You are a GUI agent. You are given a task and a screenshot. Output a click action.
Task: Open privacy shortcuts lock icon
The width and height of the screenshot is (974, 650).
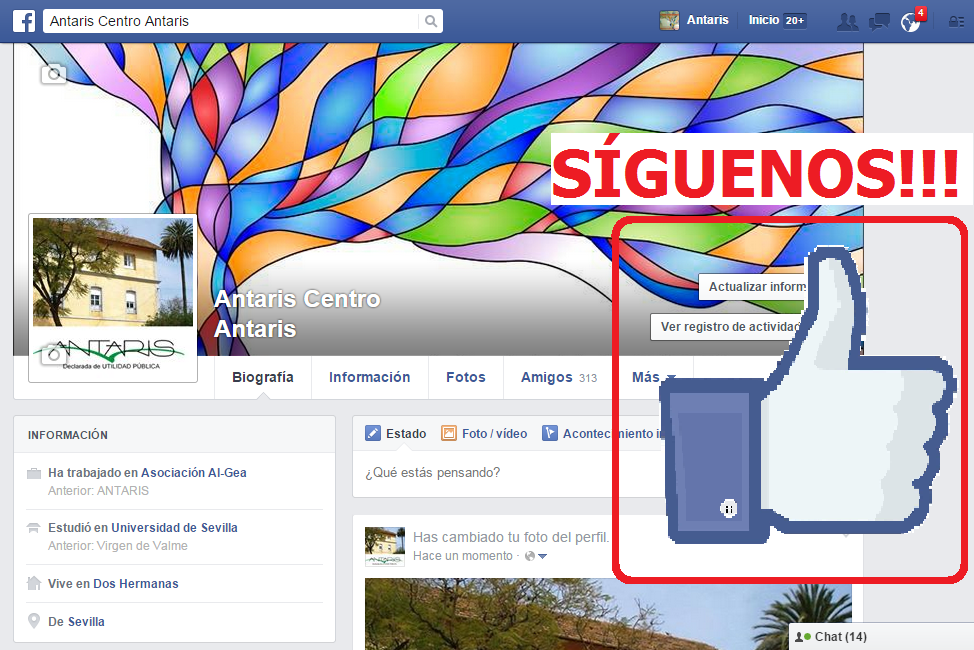click(x=956, y=22)
